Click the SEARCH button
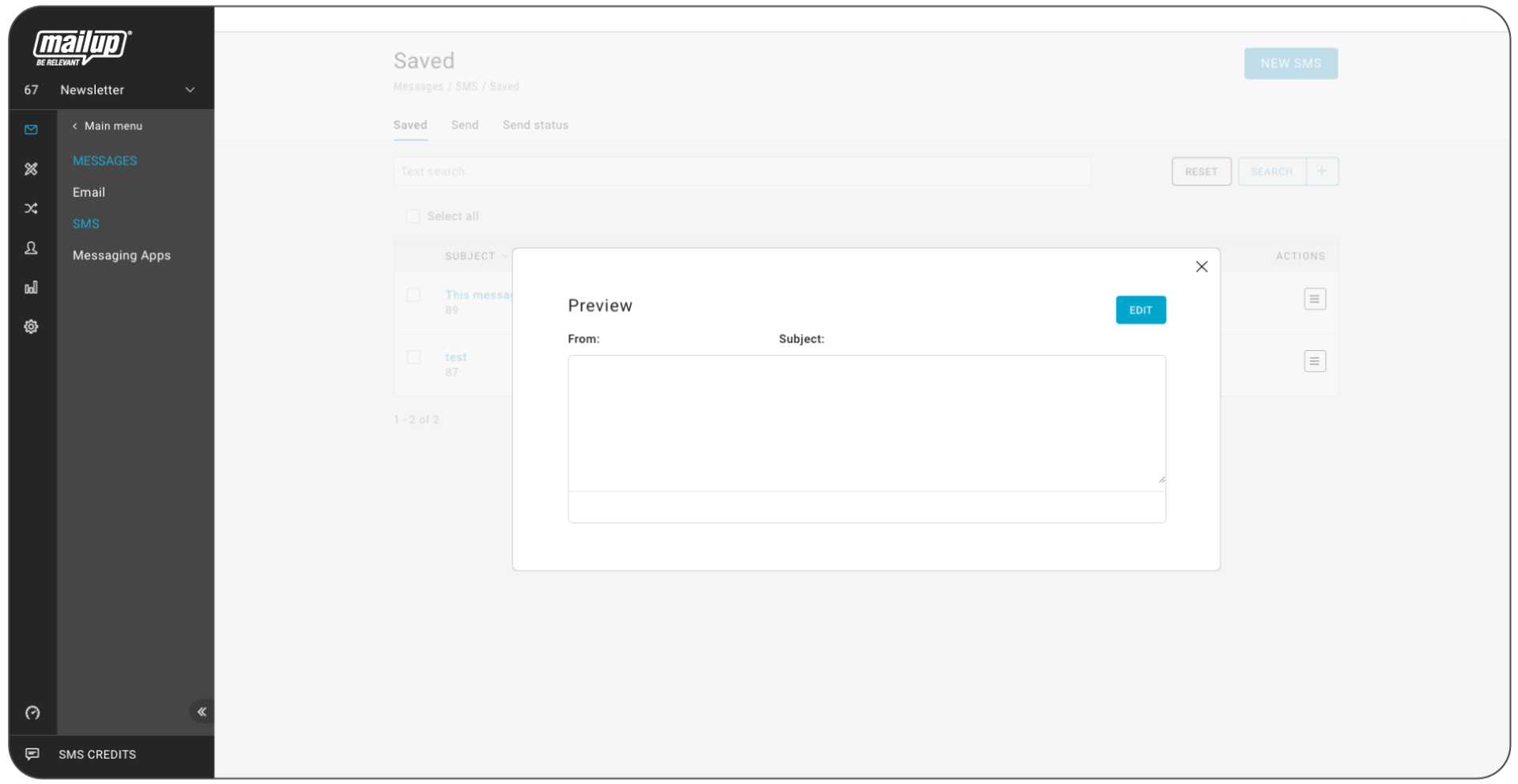The height and width of the screenshot is (784, 1518). [1271, 171]
